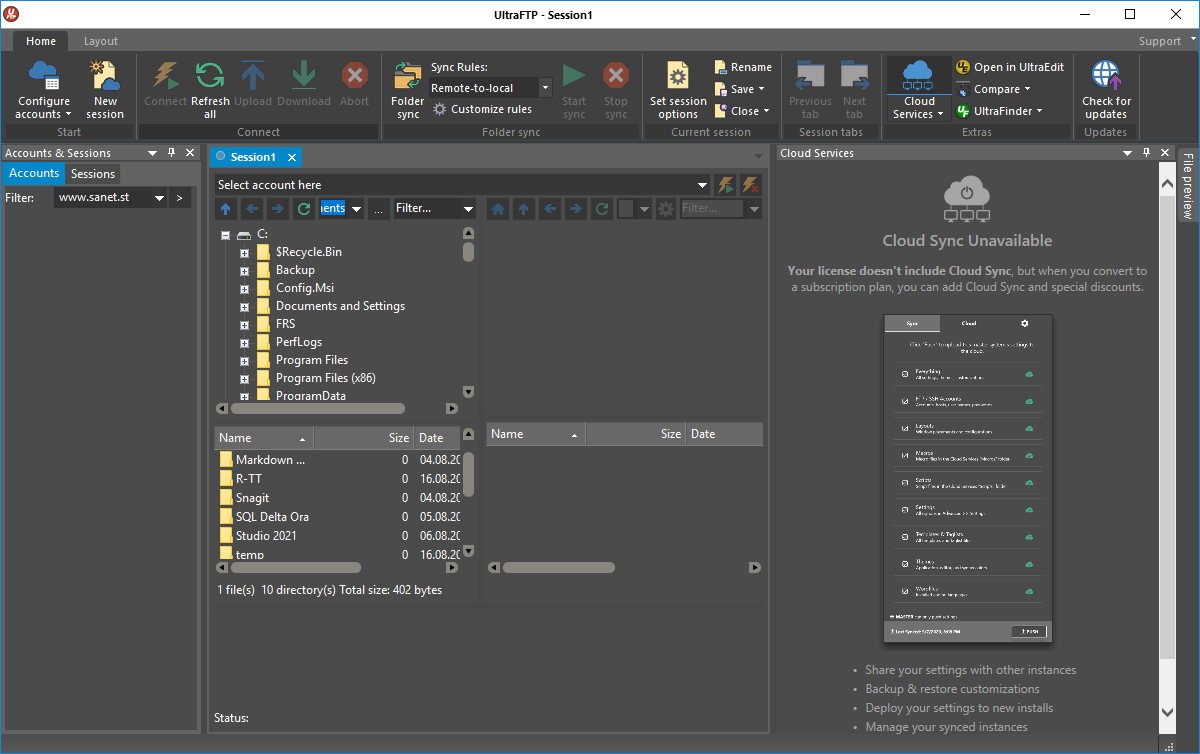Close the Cloud Services panel
Image resolution: width=1200 pixels, height=754 pixels.
point(1165,153)
